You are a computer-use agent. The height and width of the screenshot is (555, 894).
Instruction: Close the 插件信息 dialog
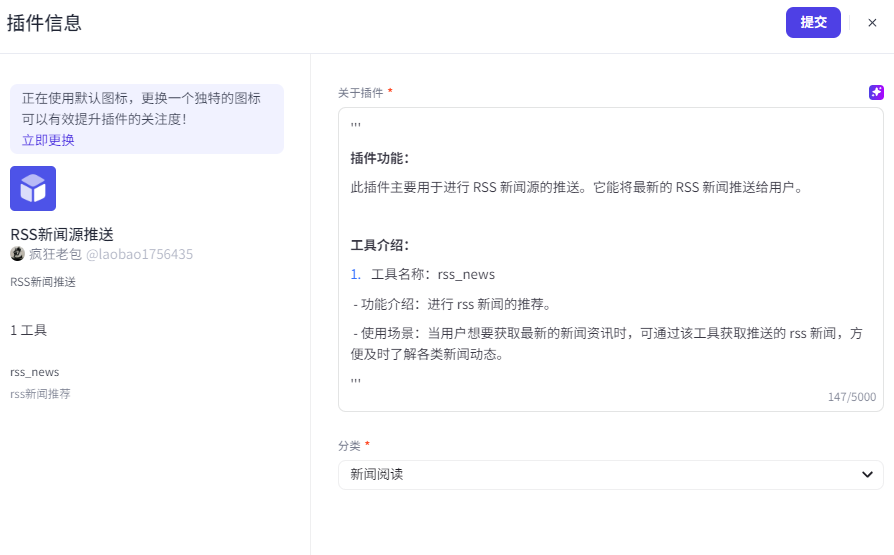click(x=872, y=23)
